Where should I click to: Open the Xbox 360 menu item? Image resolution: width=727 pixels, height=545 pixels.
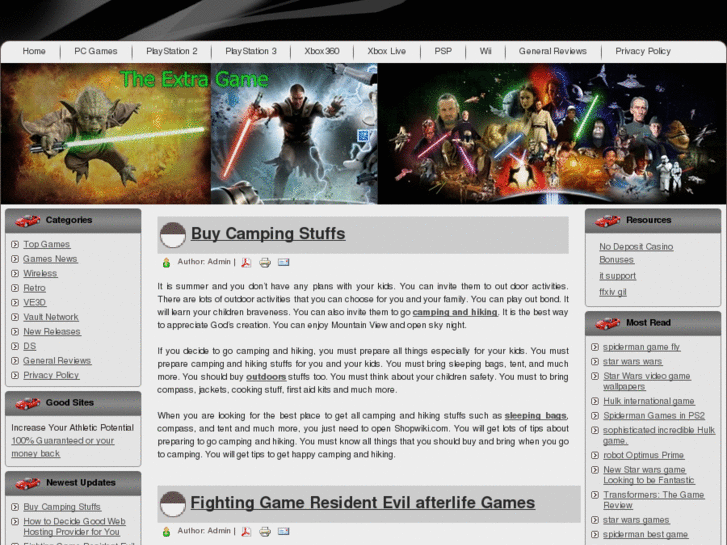(322, 51)
